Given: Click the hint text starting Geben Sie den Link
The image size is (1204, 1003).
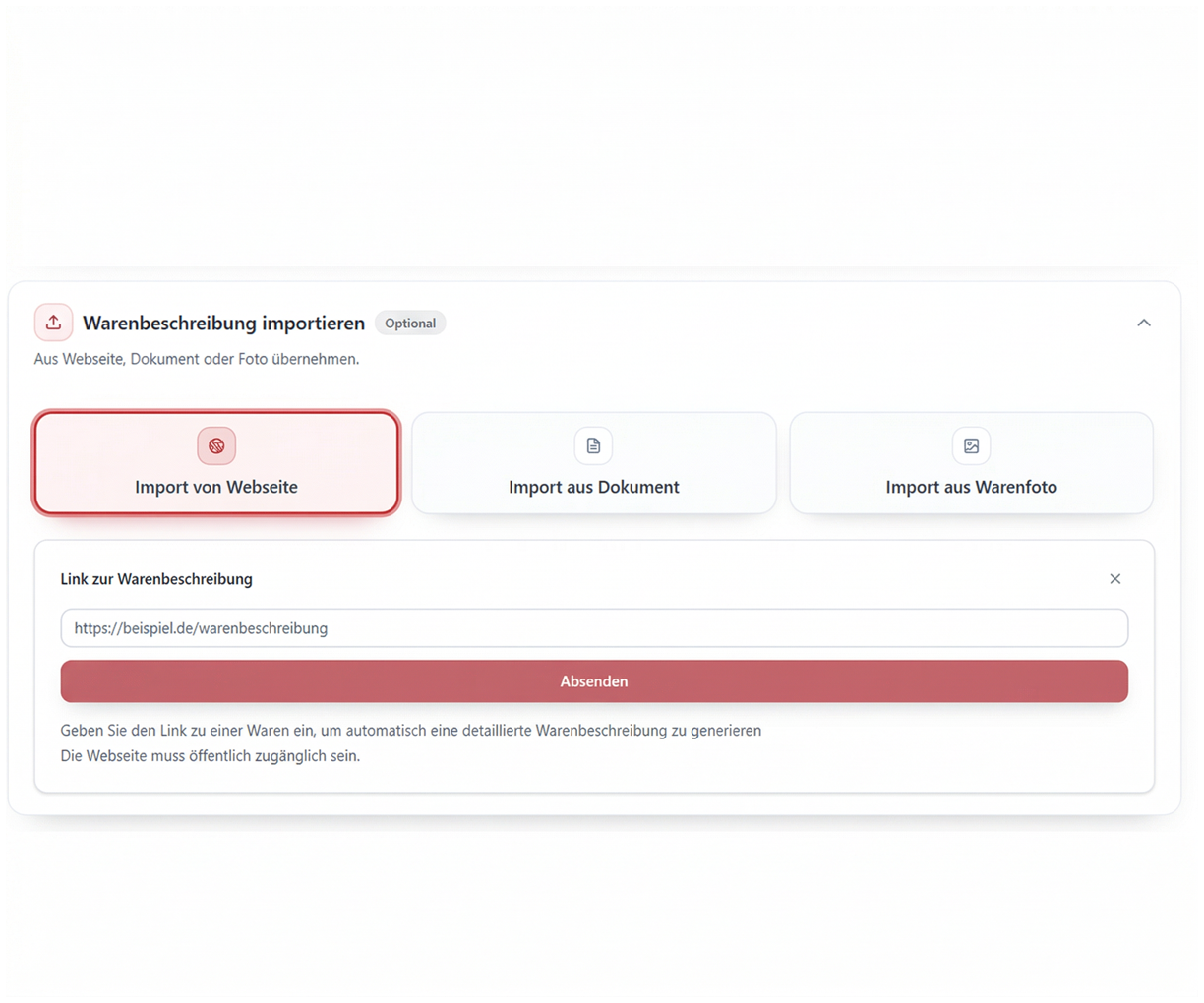Looking at the screenshot, I should [410, 731].
